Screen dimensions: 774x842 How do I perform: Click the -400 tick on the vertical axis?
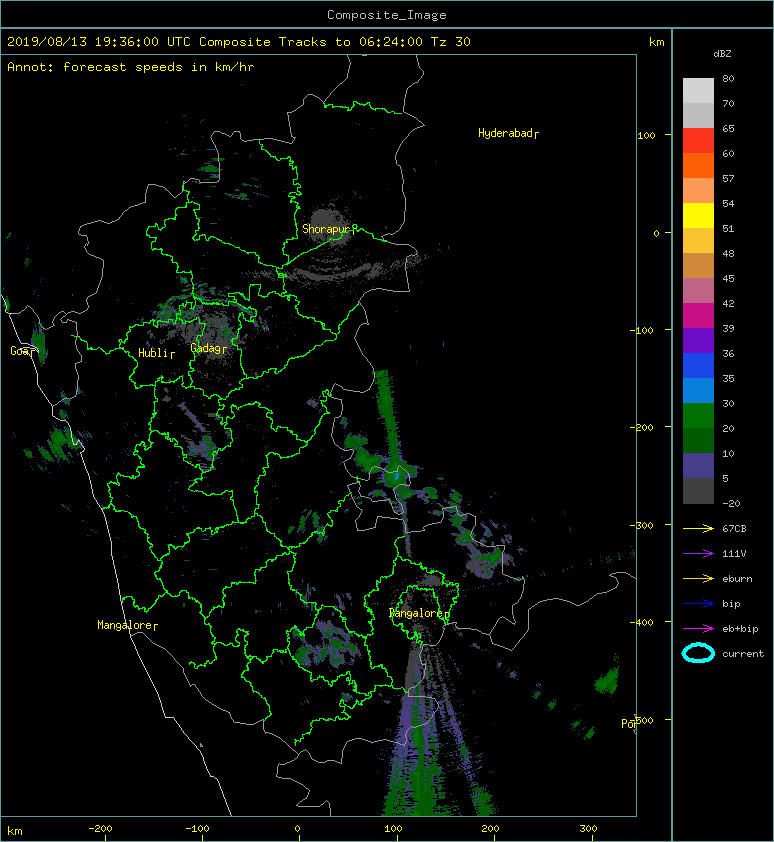point(642,622)
